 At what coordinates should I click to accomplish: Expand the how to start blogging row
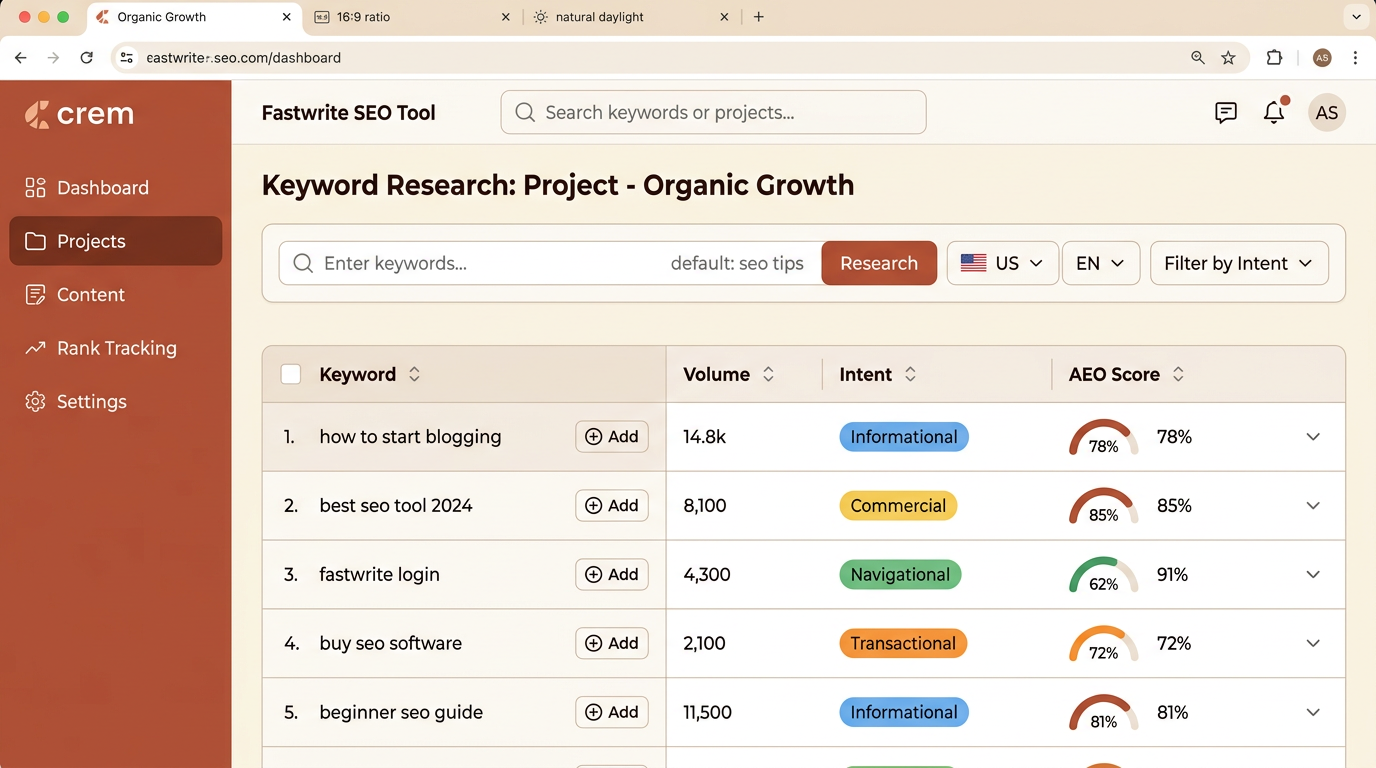pos(1313,437)
